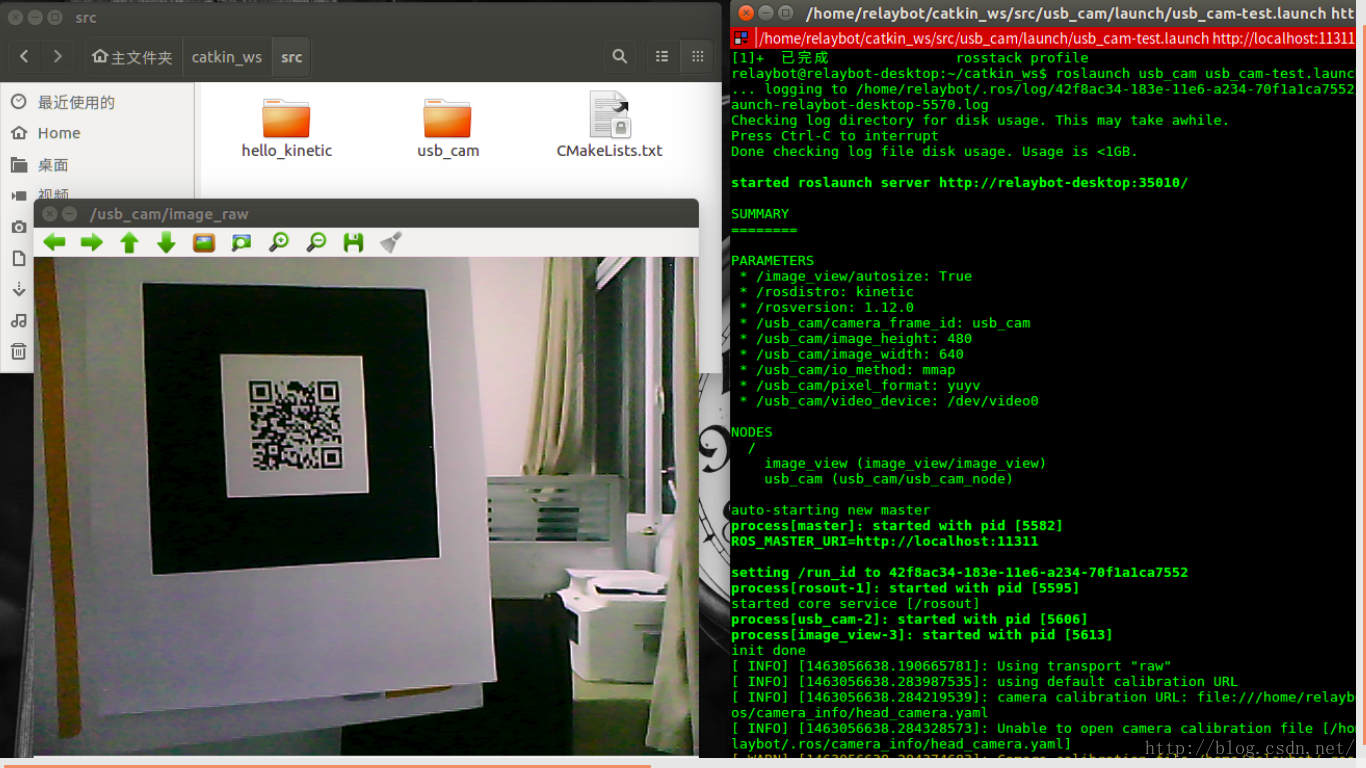Screen dimensions: 1366x768
Task: Click the camera image of the QR code
Action: (x=366, y=506)
